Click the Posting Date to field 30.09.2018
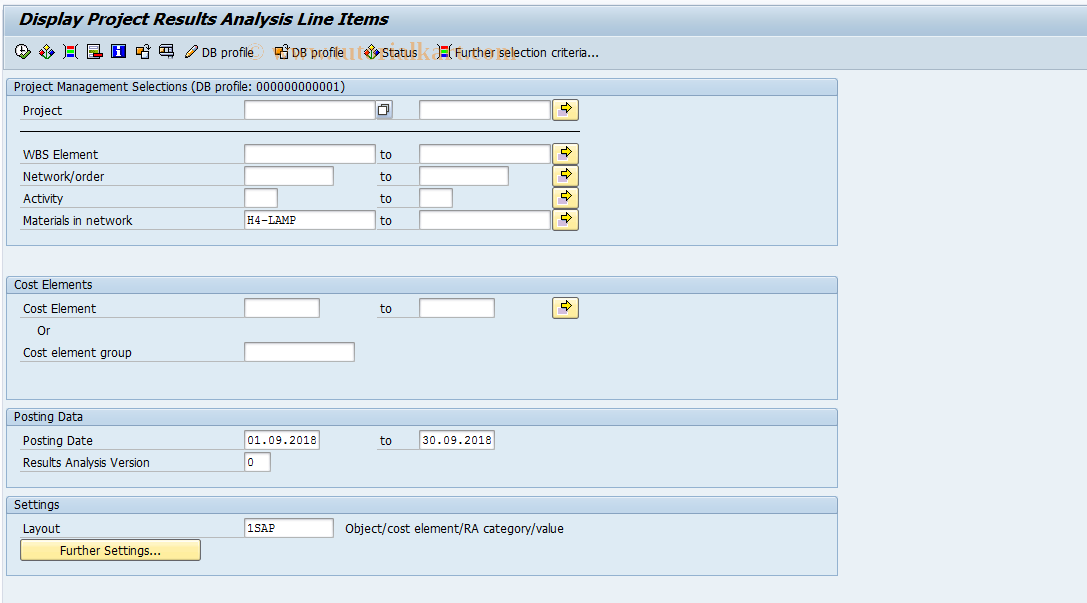Screen dimensions: 1087x603 click(457, 440)
